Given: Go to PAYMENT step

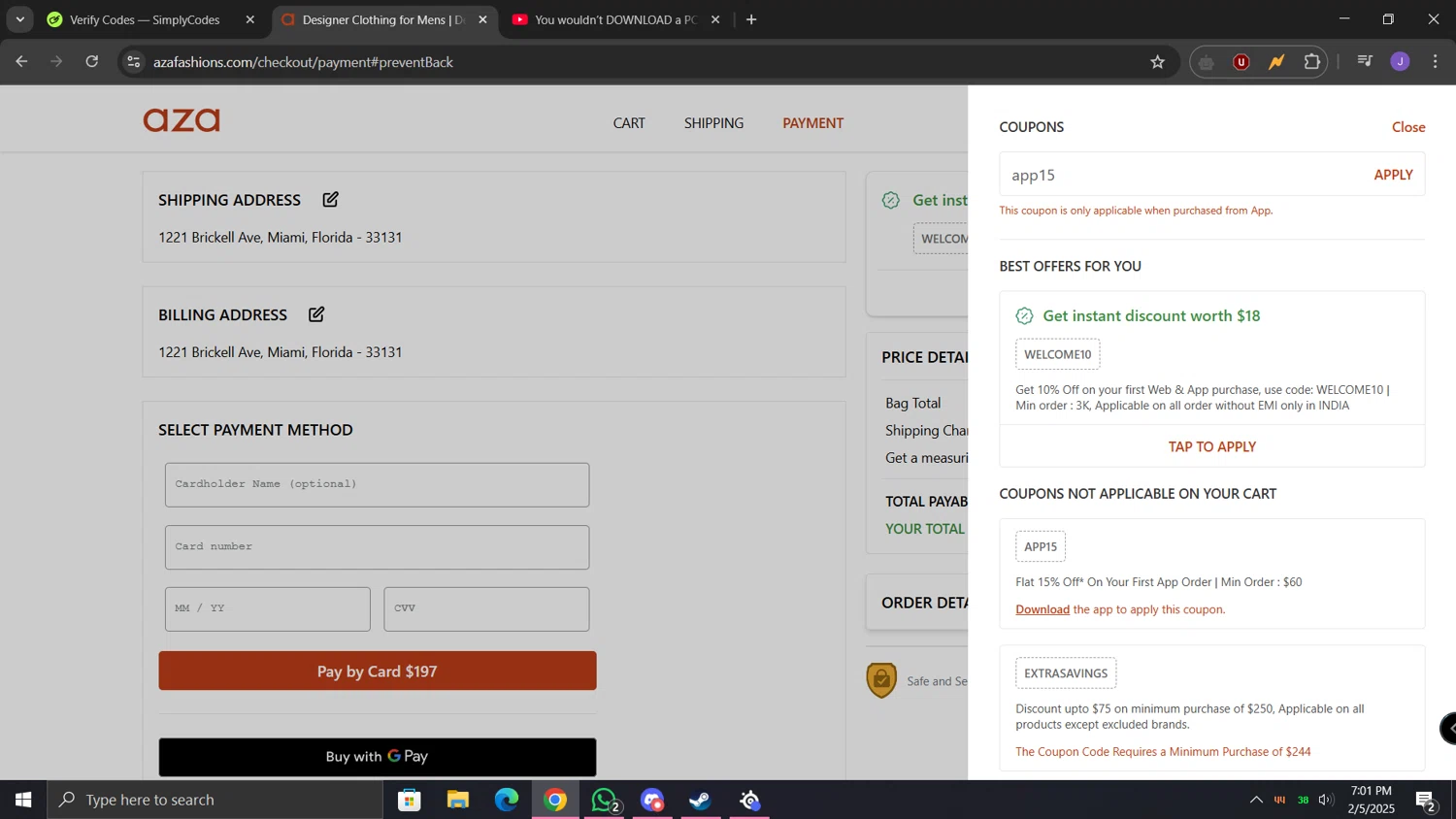Looking at the screenshot, I should [813, 123].
